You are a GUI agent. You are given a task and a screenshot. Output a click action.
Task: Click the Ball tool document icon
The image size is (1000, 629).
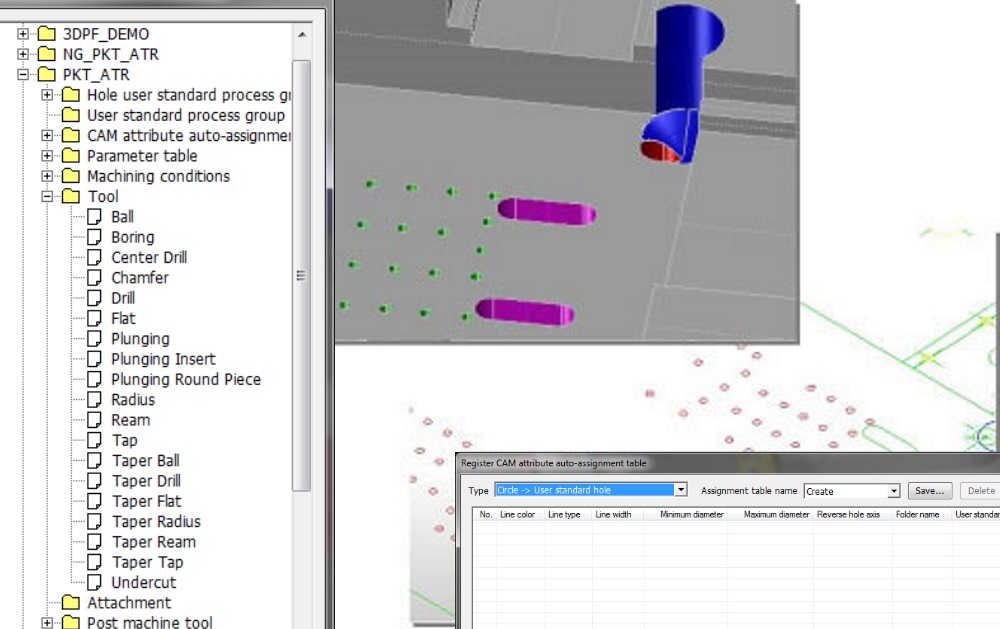point(94,217)
